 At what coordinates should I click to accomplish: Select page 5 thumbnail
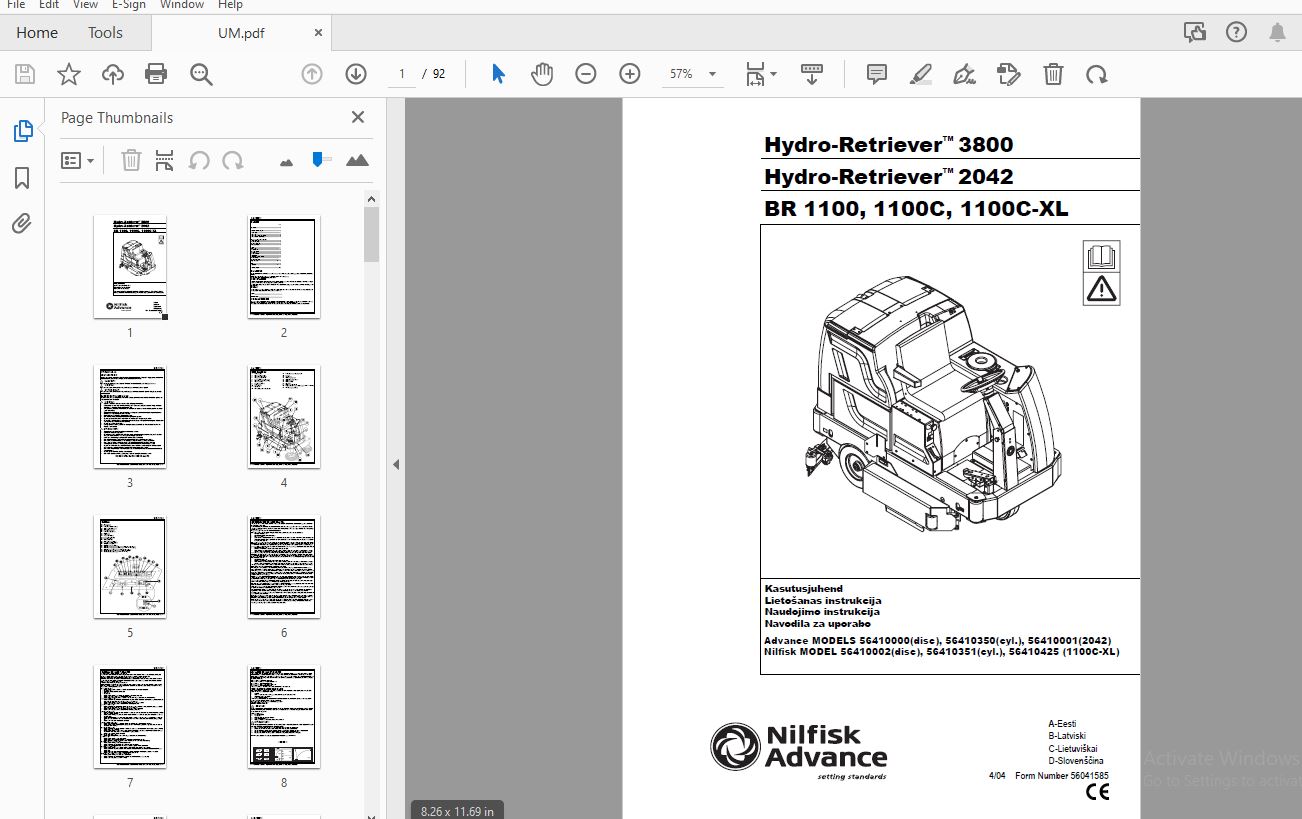click(x=130, y=567)
